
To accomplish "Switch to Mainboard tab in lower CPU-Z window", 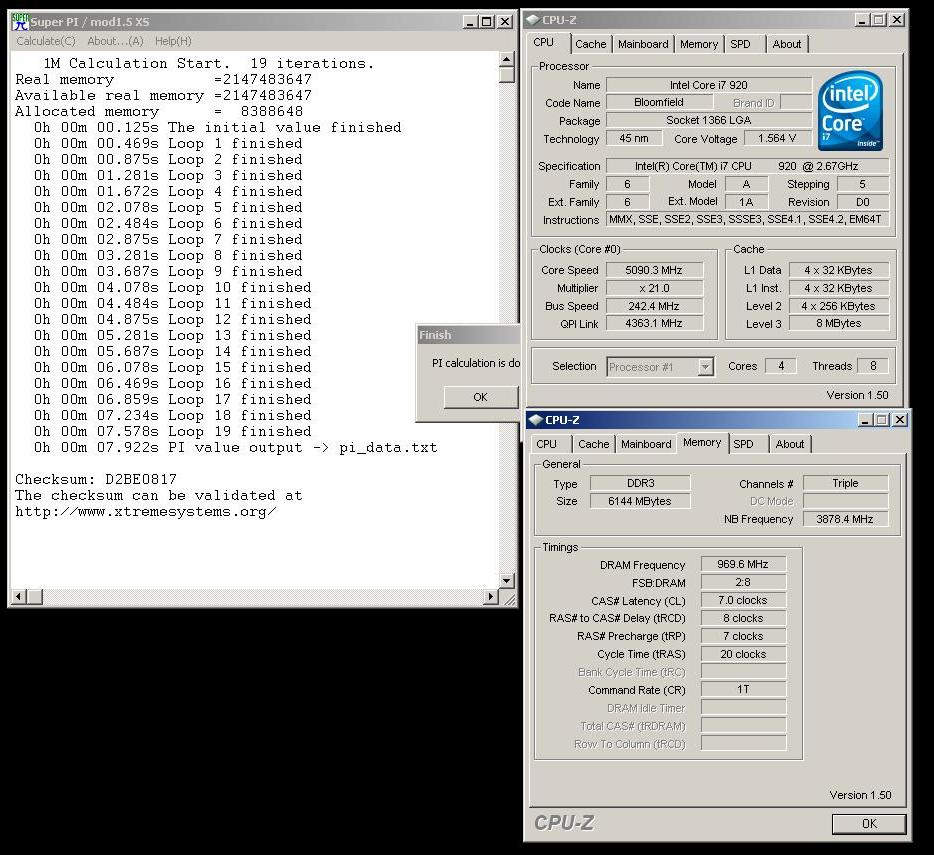I will coord(646,444).
